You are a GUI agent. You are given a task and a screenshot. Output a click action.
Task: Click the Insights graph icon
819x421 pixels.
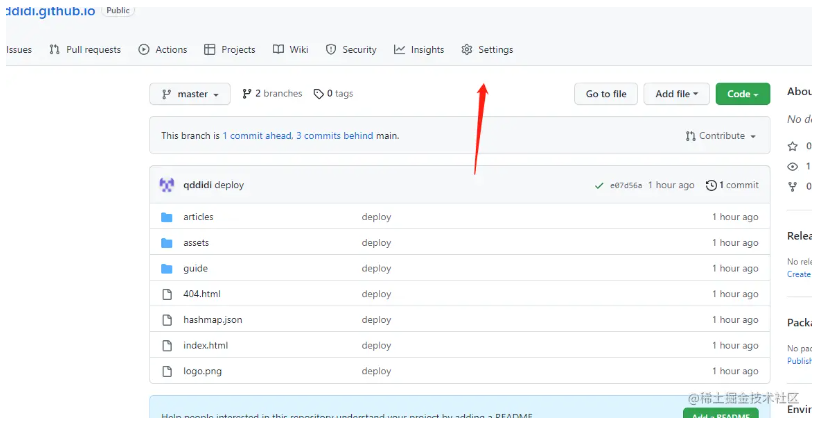pos(400,50)
